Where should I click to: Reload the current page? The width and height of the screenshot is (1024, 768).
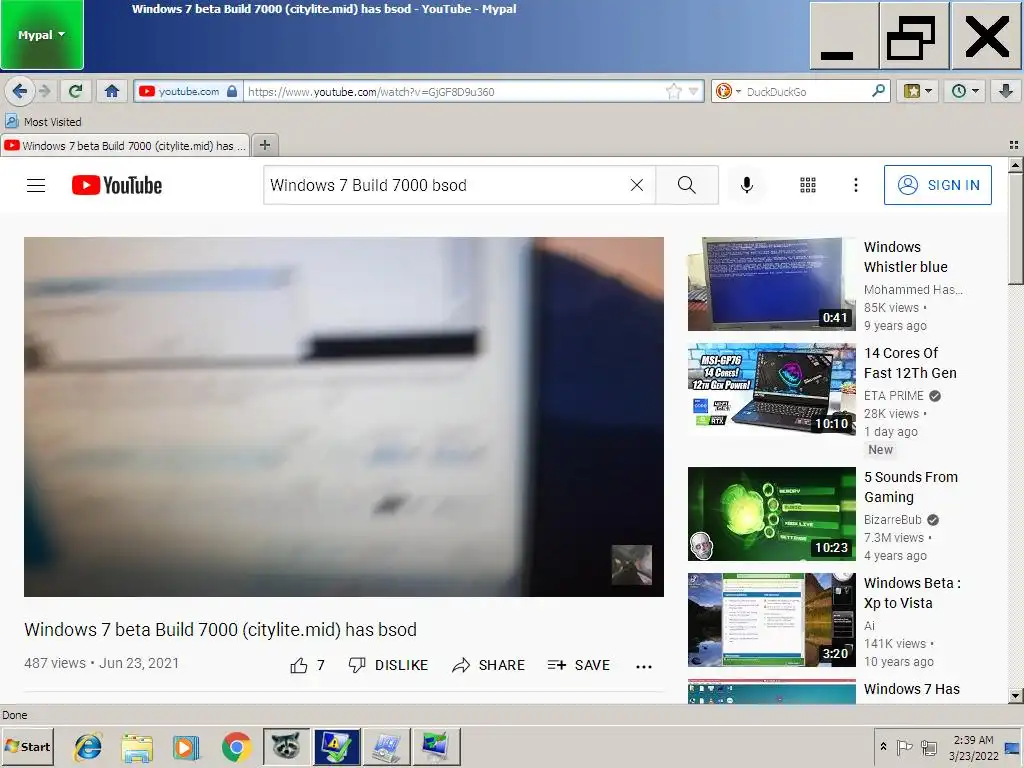[76, 91]
